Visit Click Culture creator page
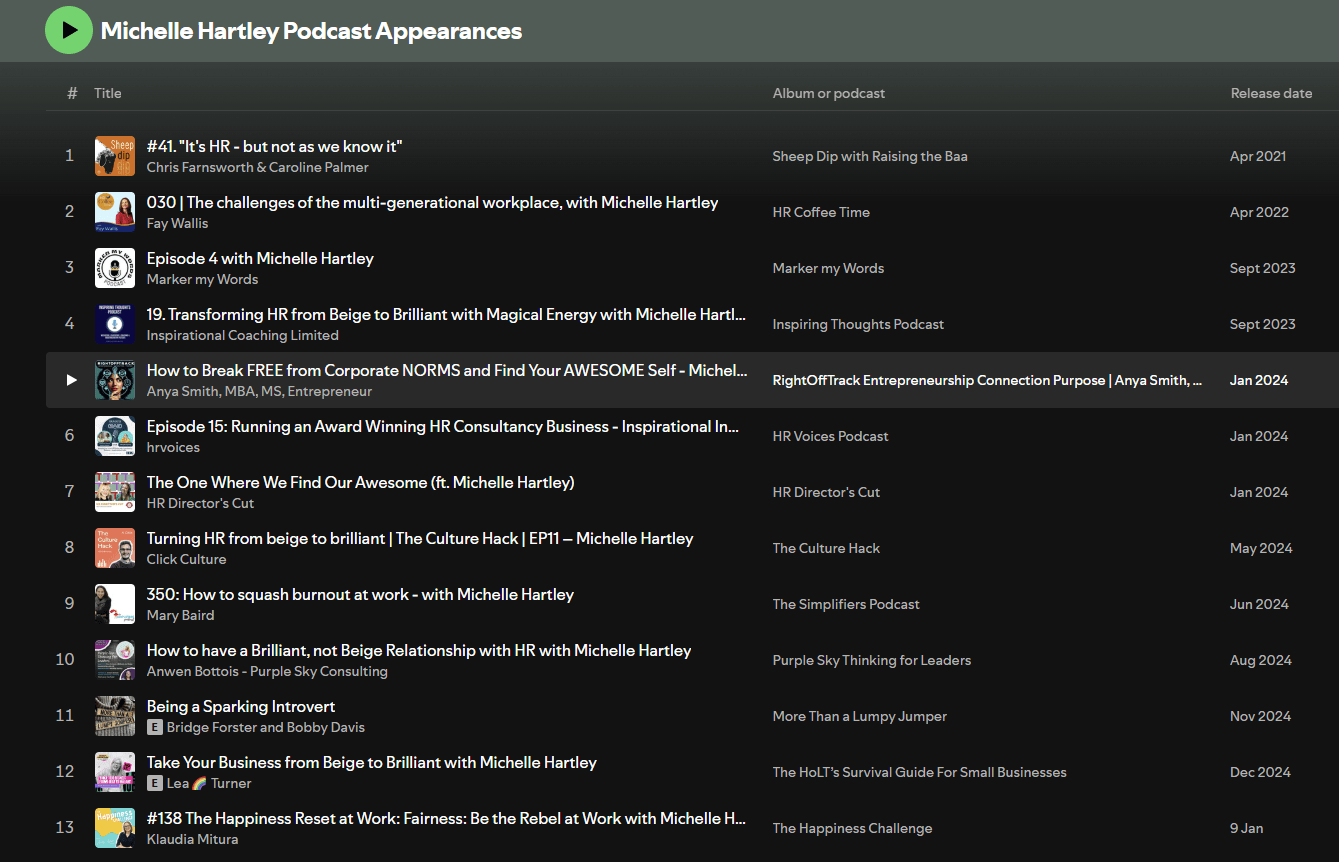This screenshot has width=1339, height=862. coord(186,559)
